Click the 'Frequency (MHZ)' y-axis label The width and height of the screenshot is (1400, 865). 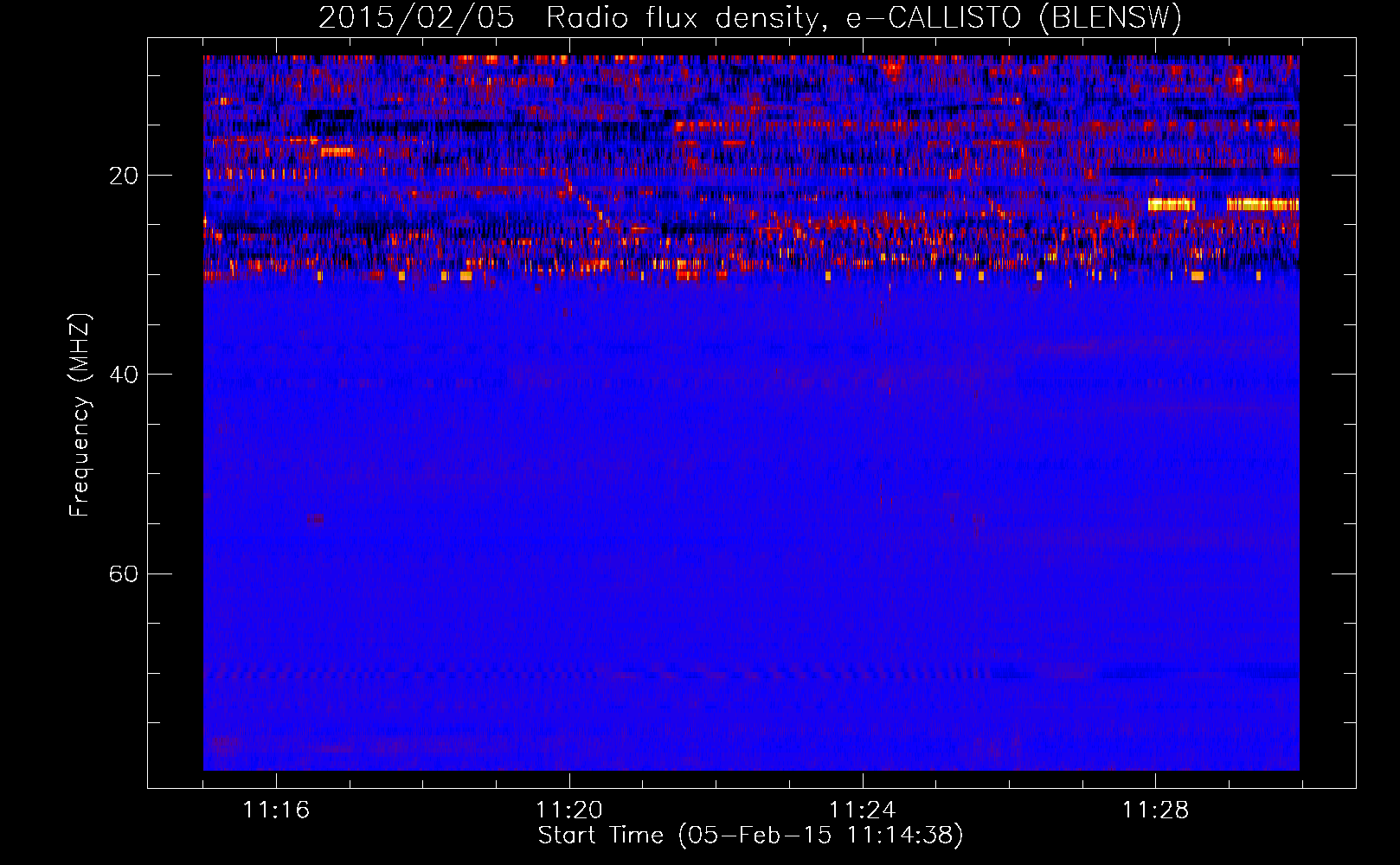80,415
